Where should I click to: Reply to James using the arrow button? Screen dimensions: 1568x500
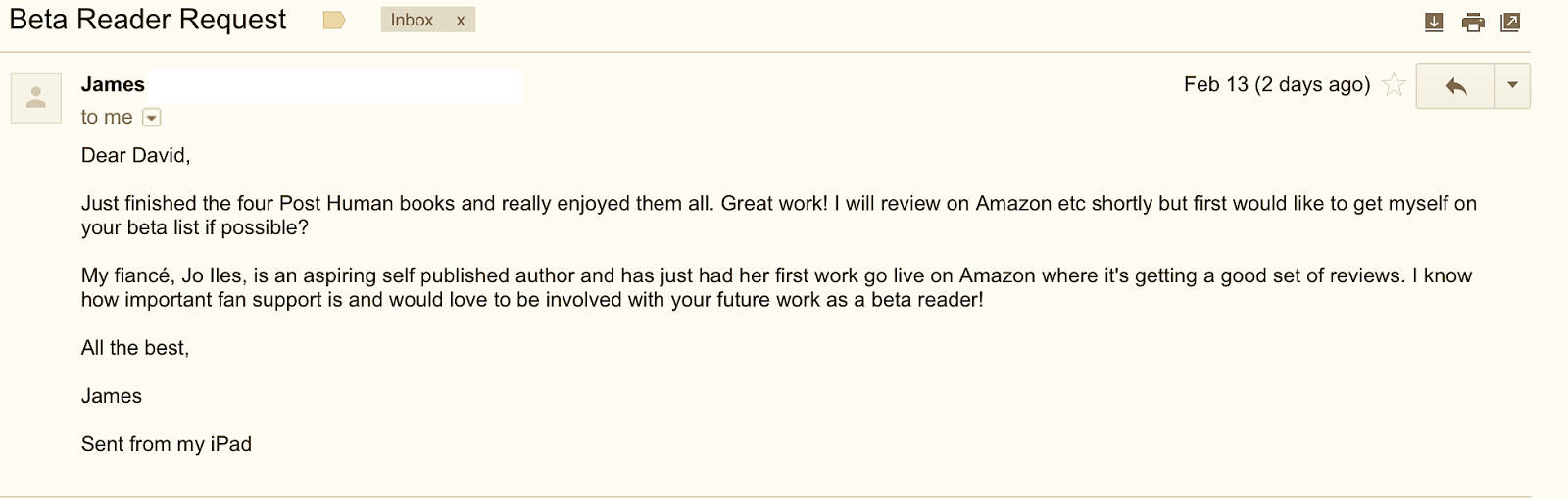pos(1455,86)
